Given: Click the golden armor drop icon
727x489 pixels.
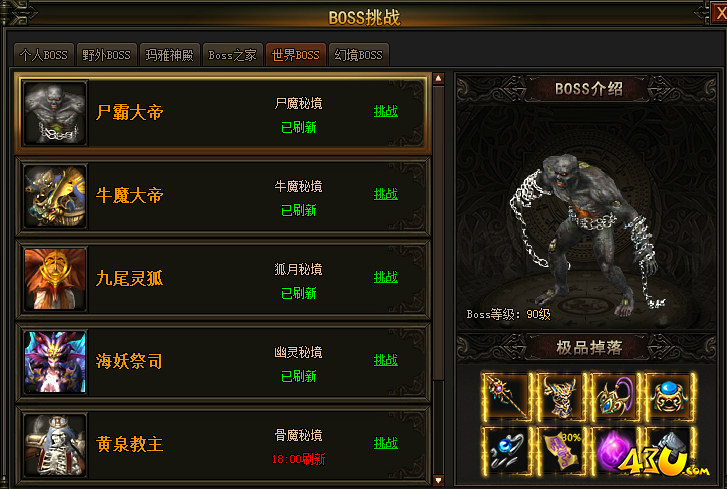Looking at the screenshot, I should pyautogui.click(x=561, y=397).
